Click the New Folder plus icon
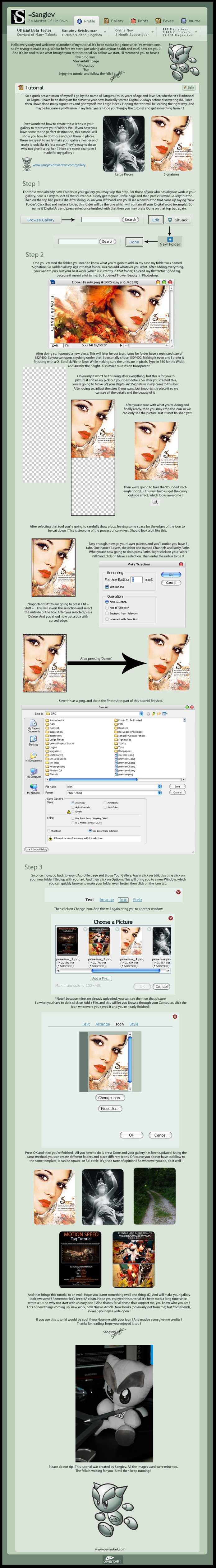The height and width of the screenshot is (1568, 216). point(169,239)
